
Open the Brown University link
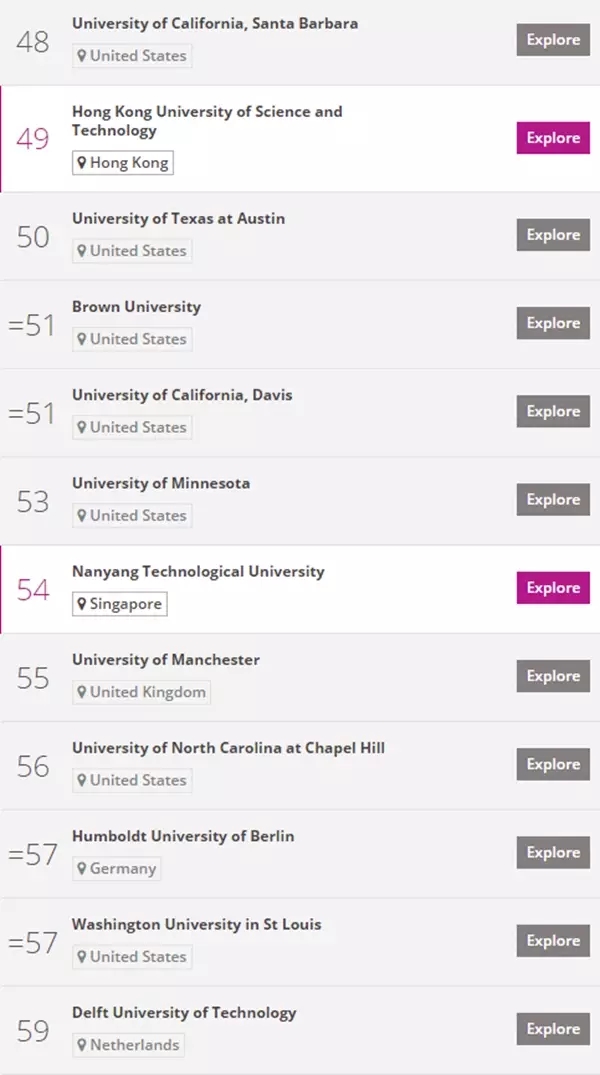pos(136,306)
